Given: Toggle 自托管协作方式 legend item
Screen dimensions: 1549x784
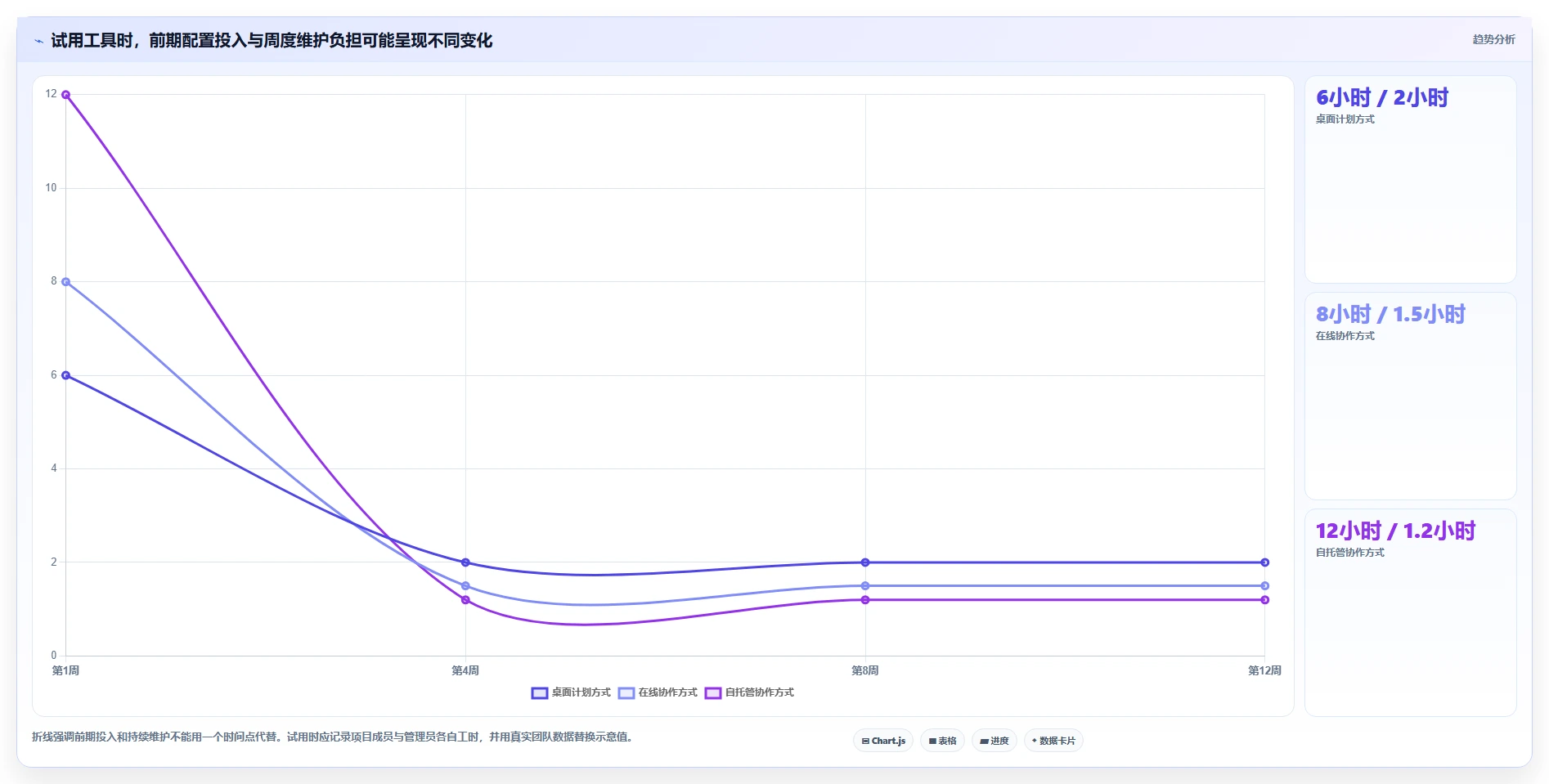Looking at the screenshot, I should [x=749, y=692].
